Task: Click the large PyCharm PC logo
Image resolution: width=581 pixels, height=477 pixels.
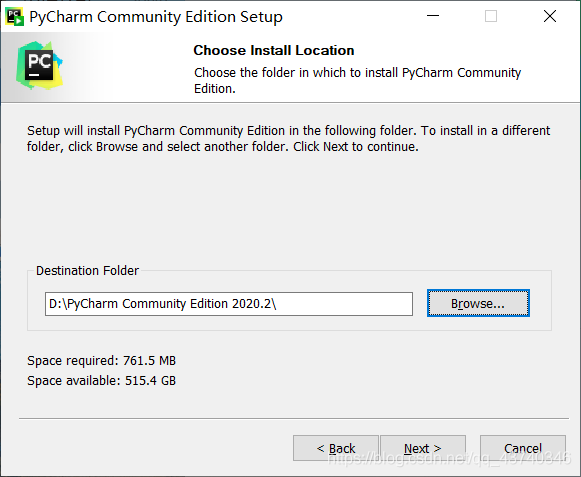Action: (x=39, y=65)
